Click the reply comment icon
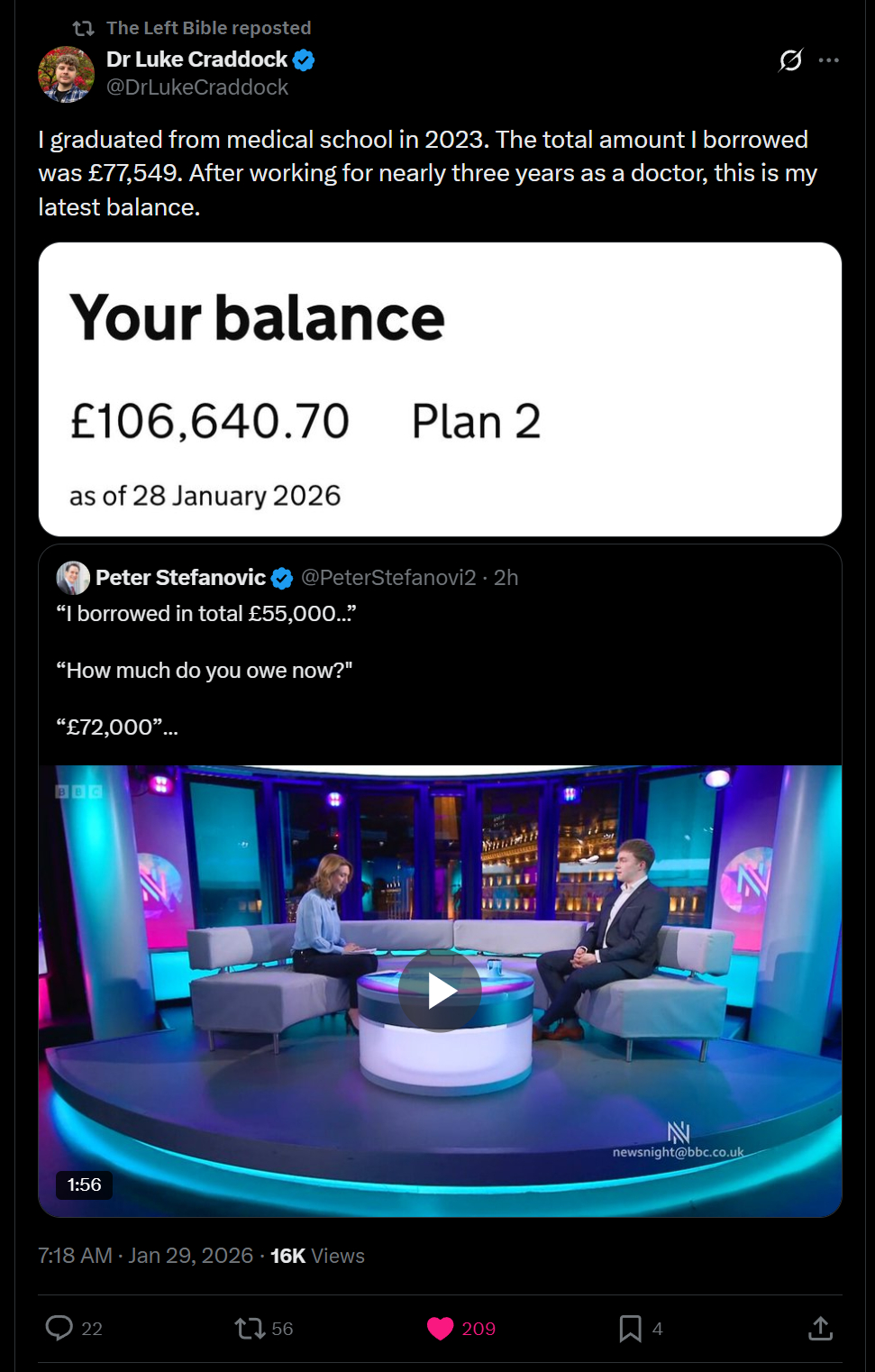This screenshot has width=875, height=1372. 59,1328
